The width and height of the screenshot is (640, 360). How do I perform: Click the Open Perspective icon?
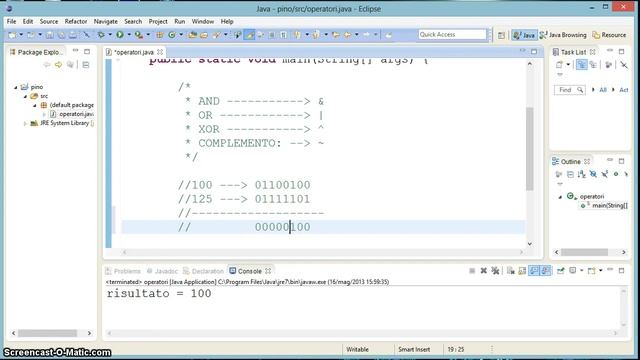pos(501,35)
